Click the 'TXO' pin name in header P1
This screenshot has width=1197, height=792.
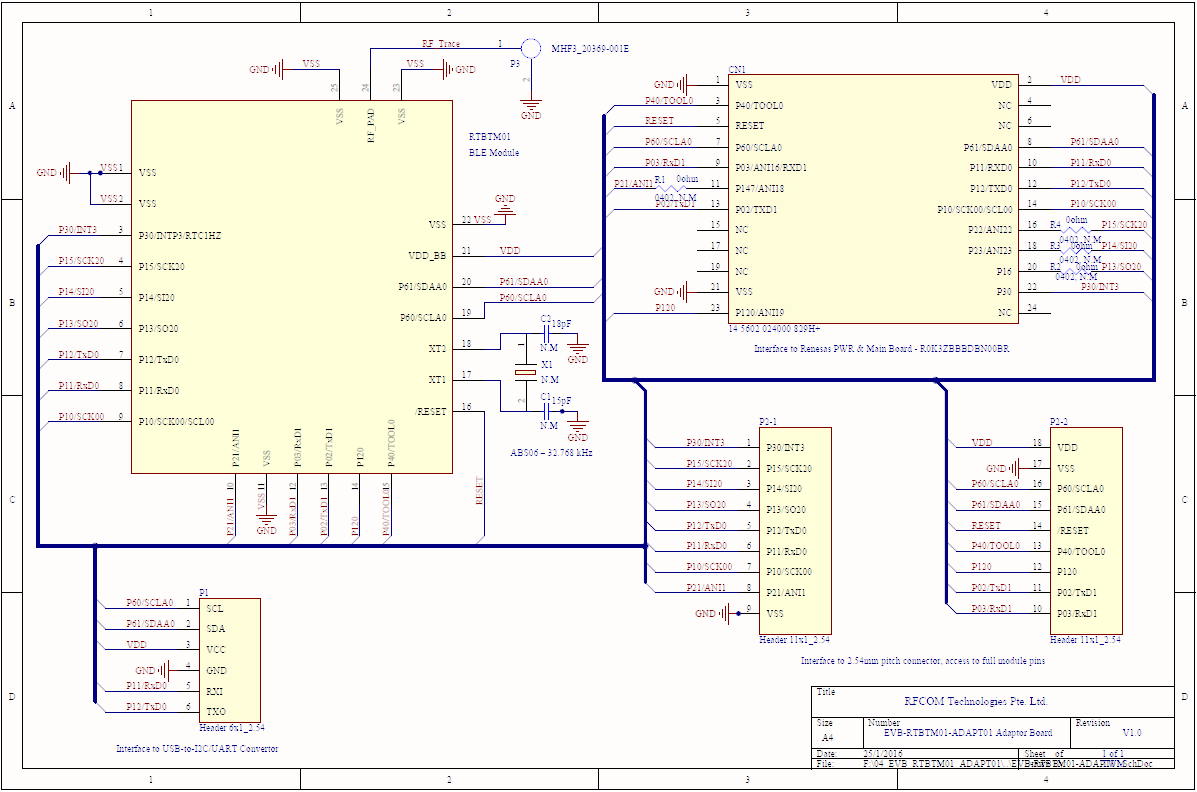216,711
